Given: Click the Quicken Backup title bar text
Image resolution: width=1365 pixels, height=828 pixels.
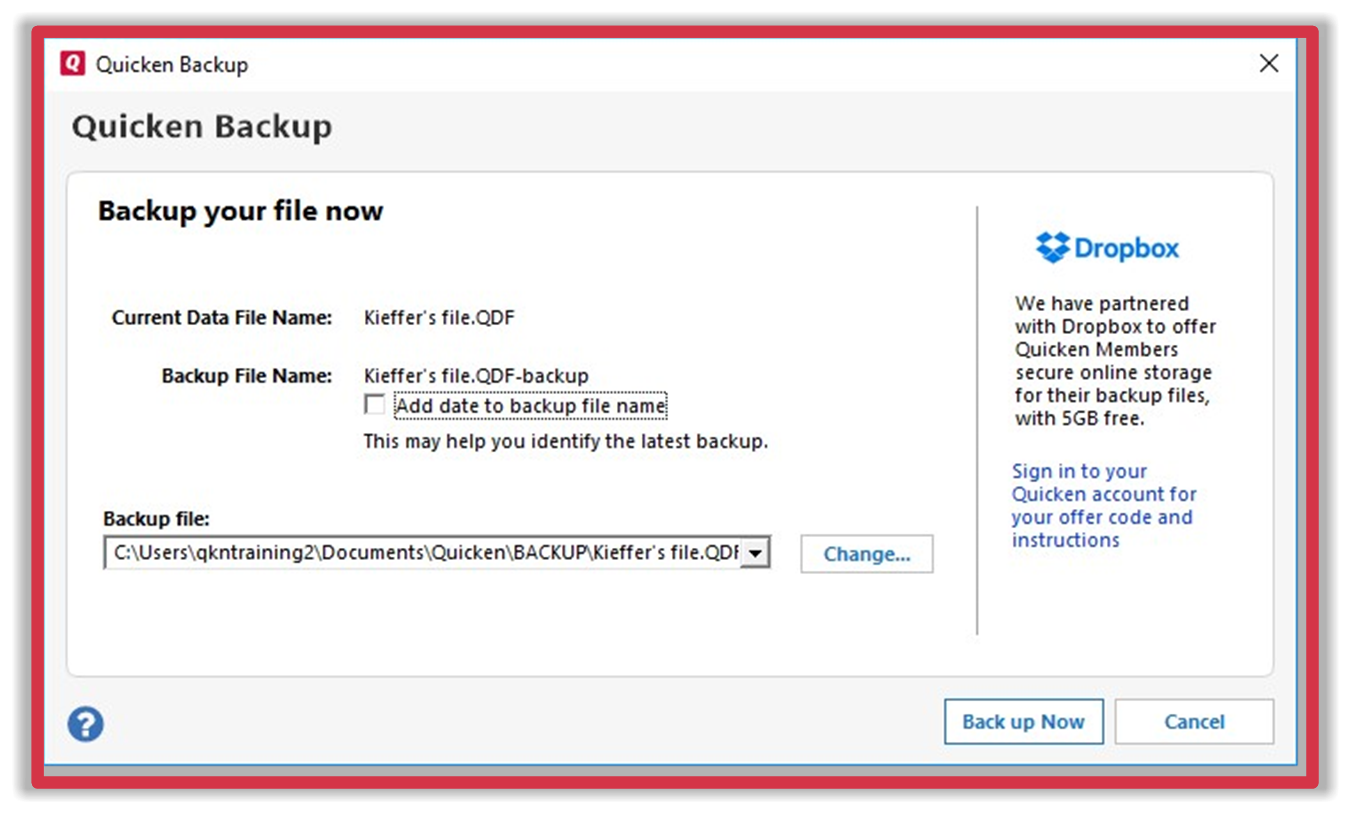Looking at the screenshot, I should (172, 65).
